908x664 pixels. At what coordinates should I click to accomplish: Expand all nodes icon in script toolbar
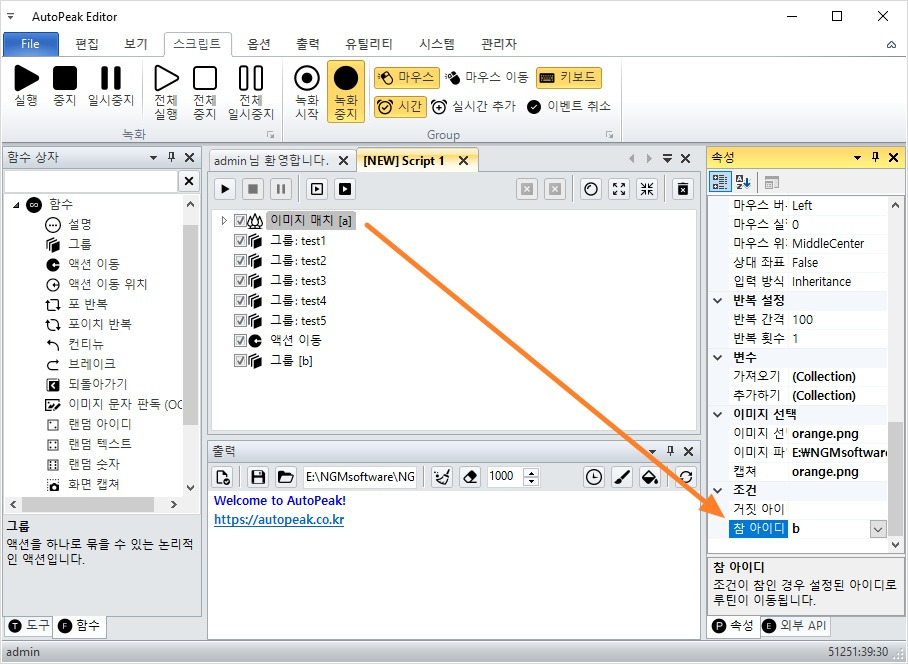619,189
